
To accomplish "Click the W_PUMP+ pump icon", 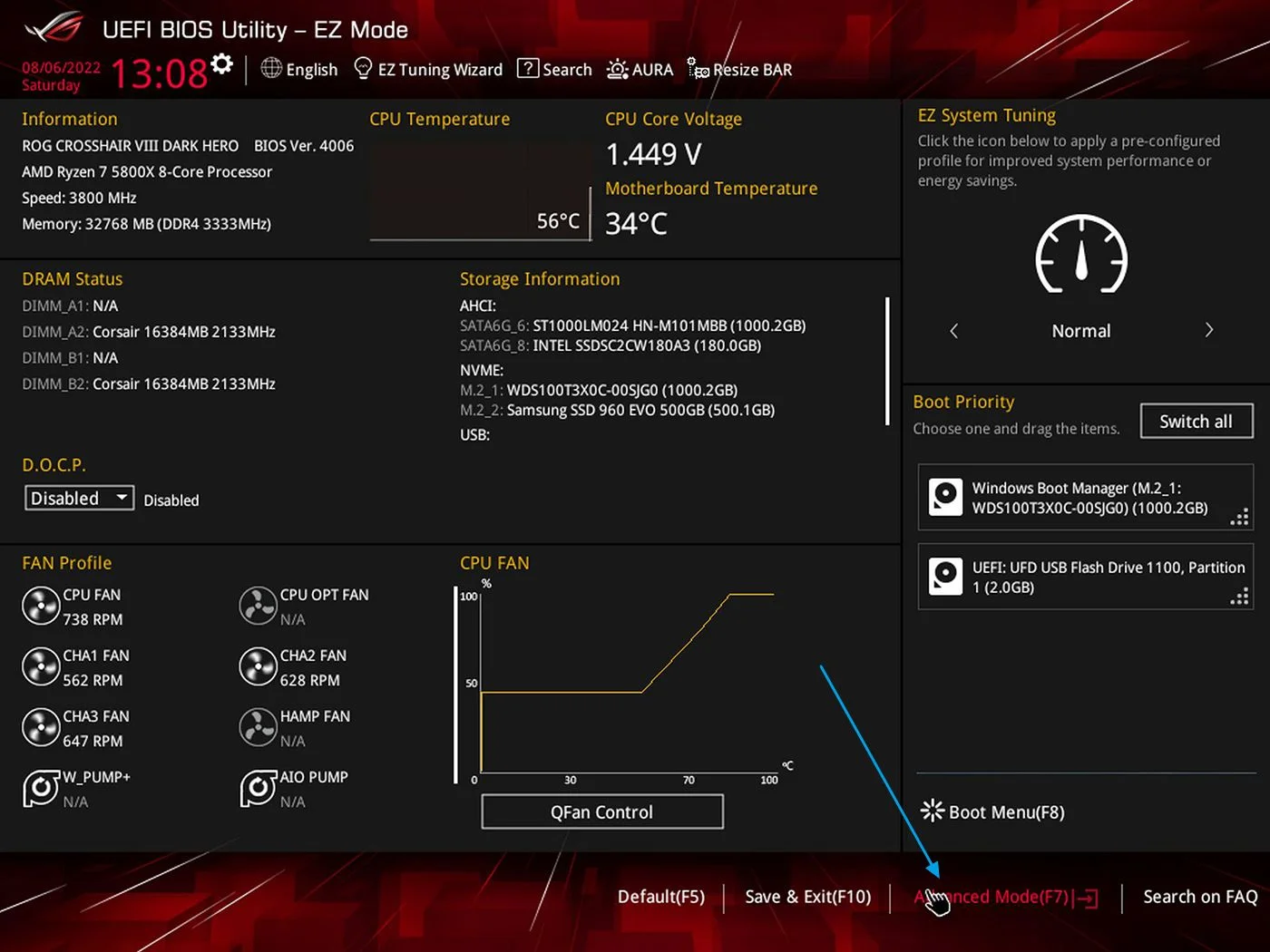I will pos(41,789).
